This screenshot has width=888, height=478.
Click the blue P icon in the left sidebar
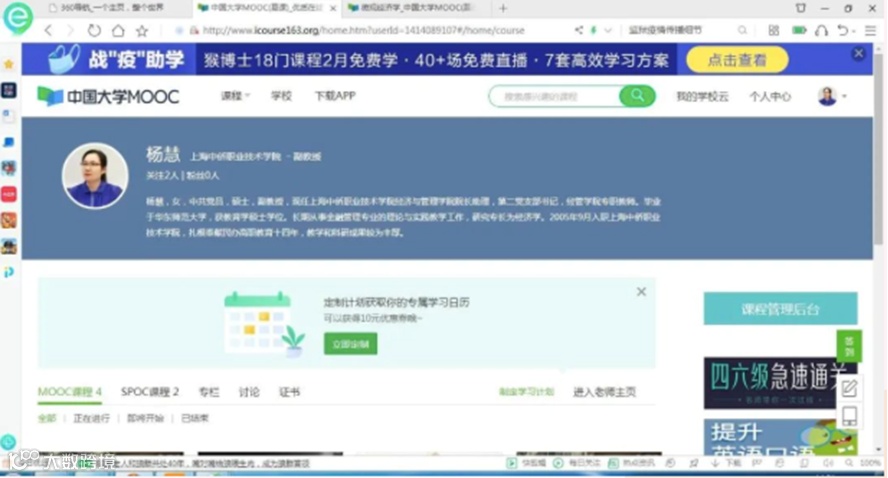(x=9, y=272)
